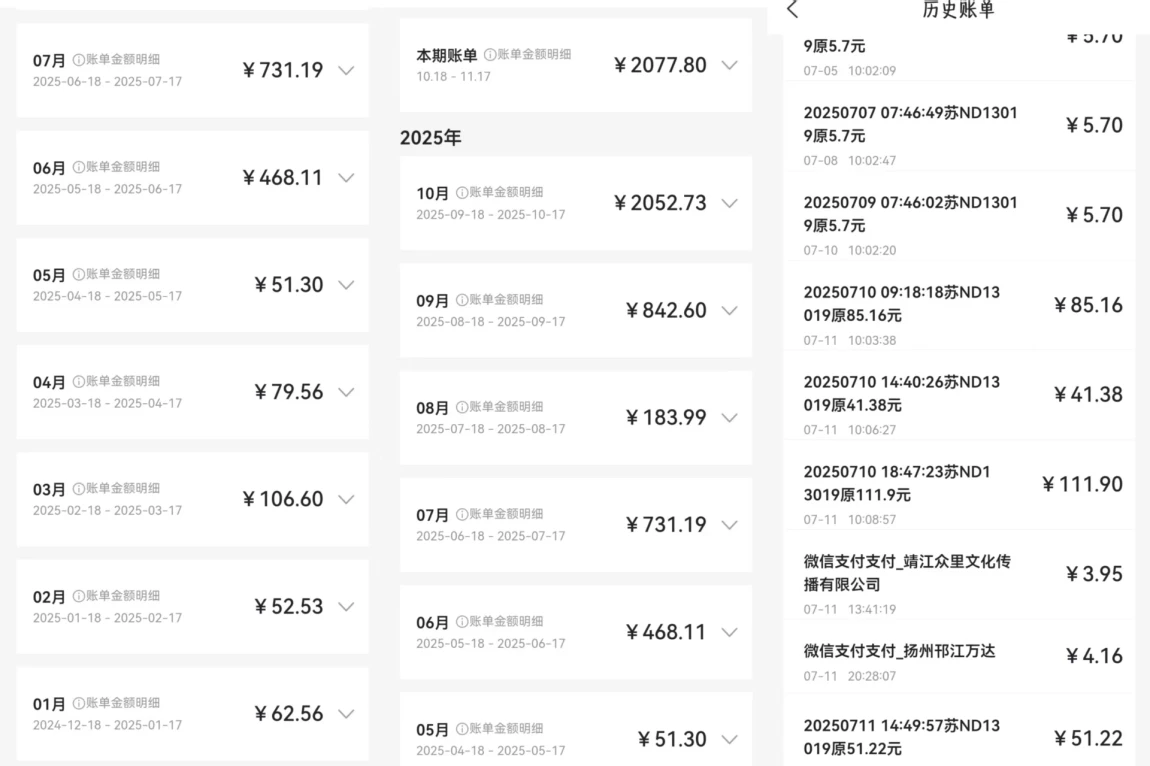Expand the 10月 ¥2052.73 bill chevron
Screen dimensions: 1150x766
(x=729, y=203)
